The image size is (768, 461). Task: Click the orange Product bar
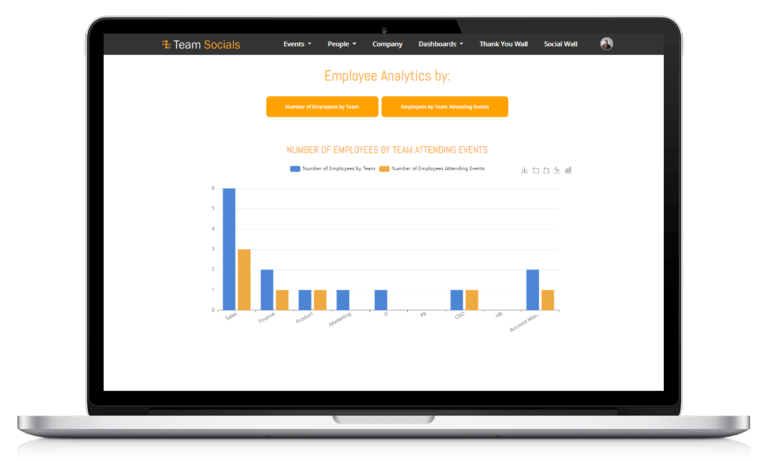(x=320, y=300)
